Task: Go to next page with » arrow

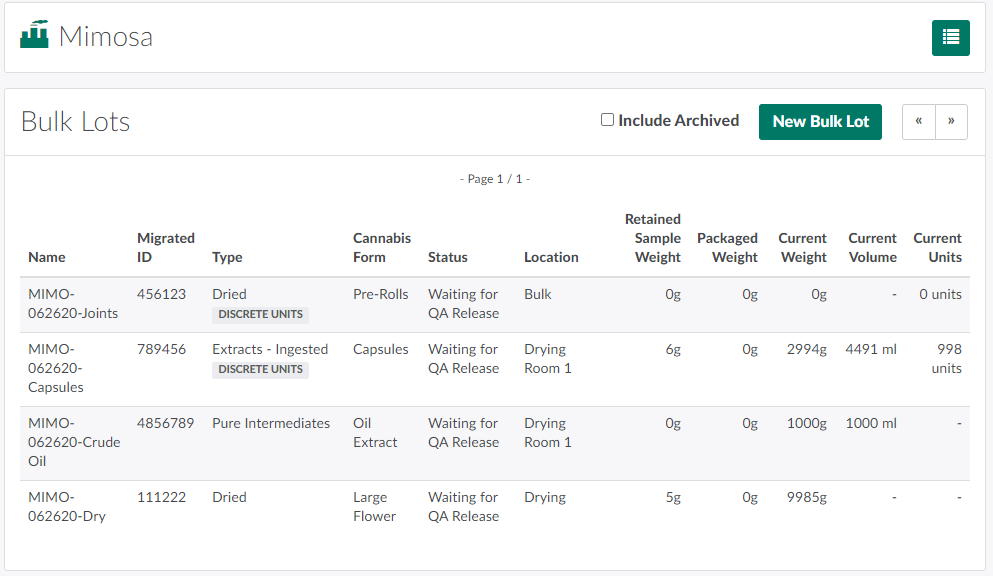Action: [951, 122]
